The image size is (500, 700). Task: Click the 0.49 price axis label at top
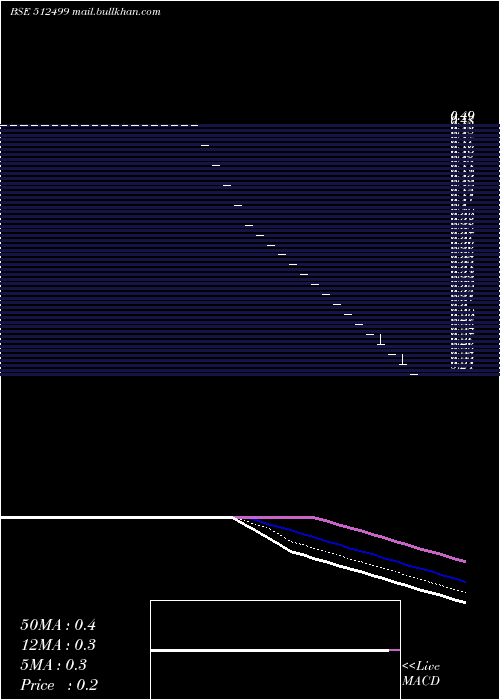(462, 116)
